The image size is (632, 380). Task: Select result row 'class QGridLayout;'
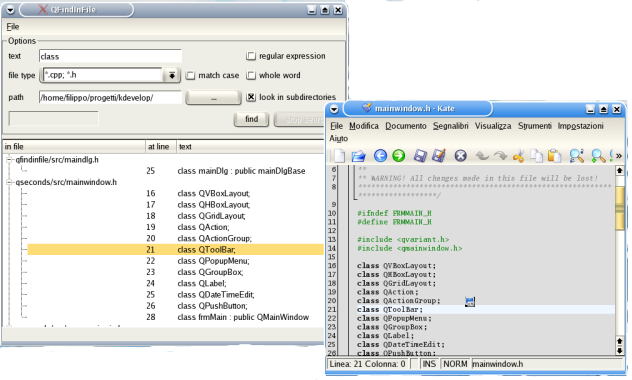[211, 216]
